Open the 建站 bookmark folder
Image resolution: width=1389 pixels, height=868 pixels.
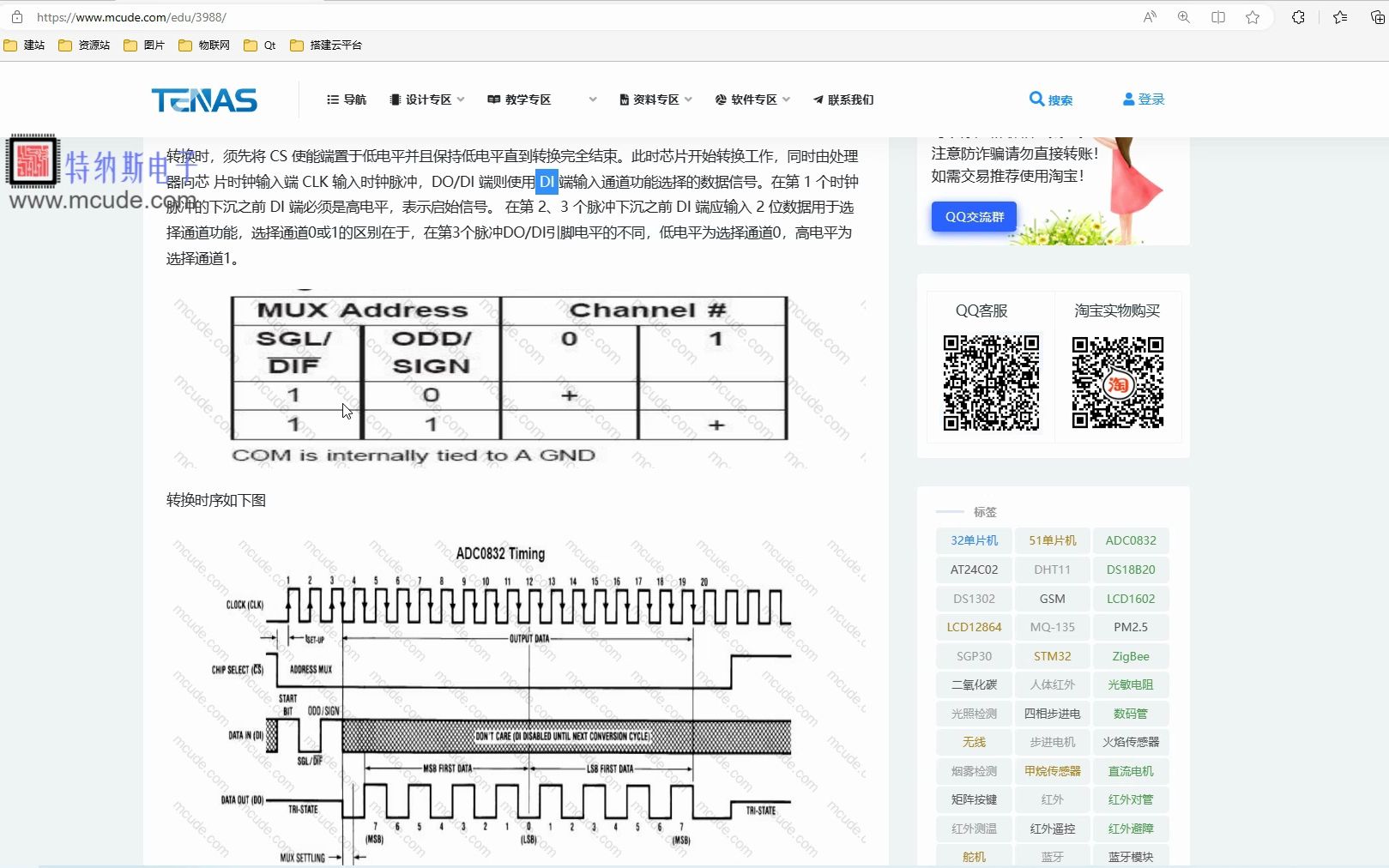[x=24, y=45]
